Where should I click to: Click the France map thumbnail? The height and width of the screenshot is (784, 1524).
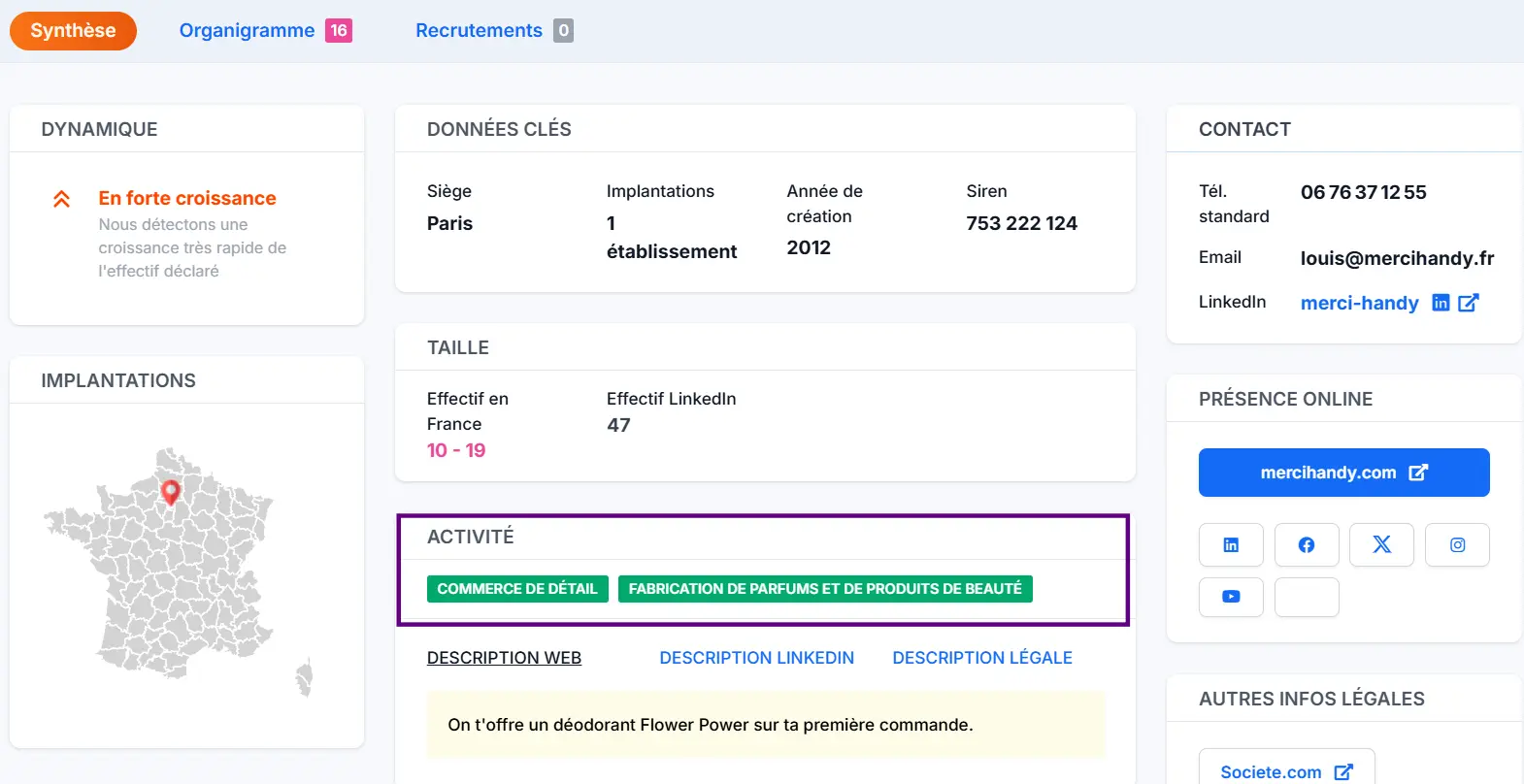[x=179, y=572]
